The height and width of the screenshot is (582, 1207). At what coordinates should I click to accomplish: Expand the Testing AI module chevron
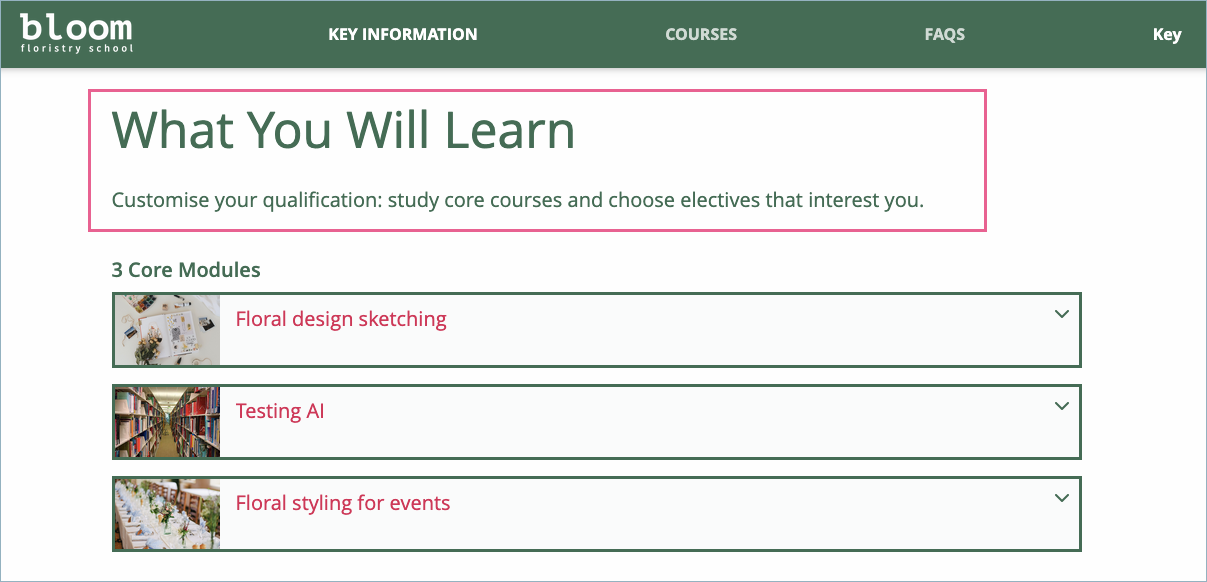tap(1062, 406)
